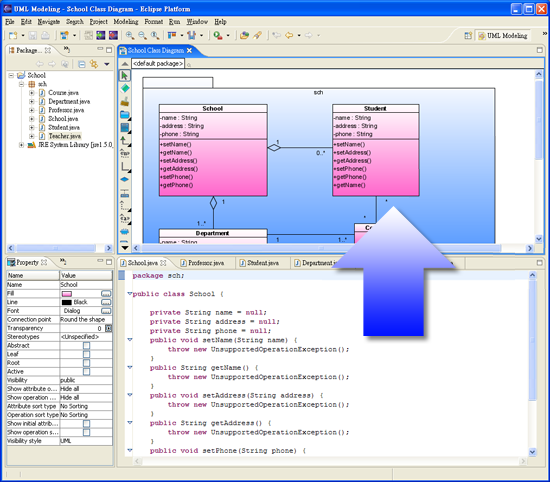
Task: Select the blue package folder tool
Action: click(x=125, y=115)
